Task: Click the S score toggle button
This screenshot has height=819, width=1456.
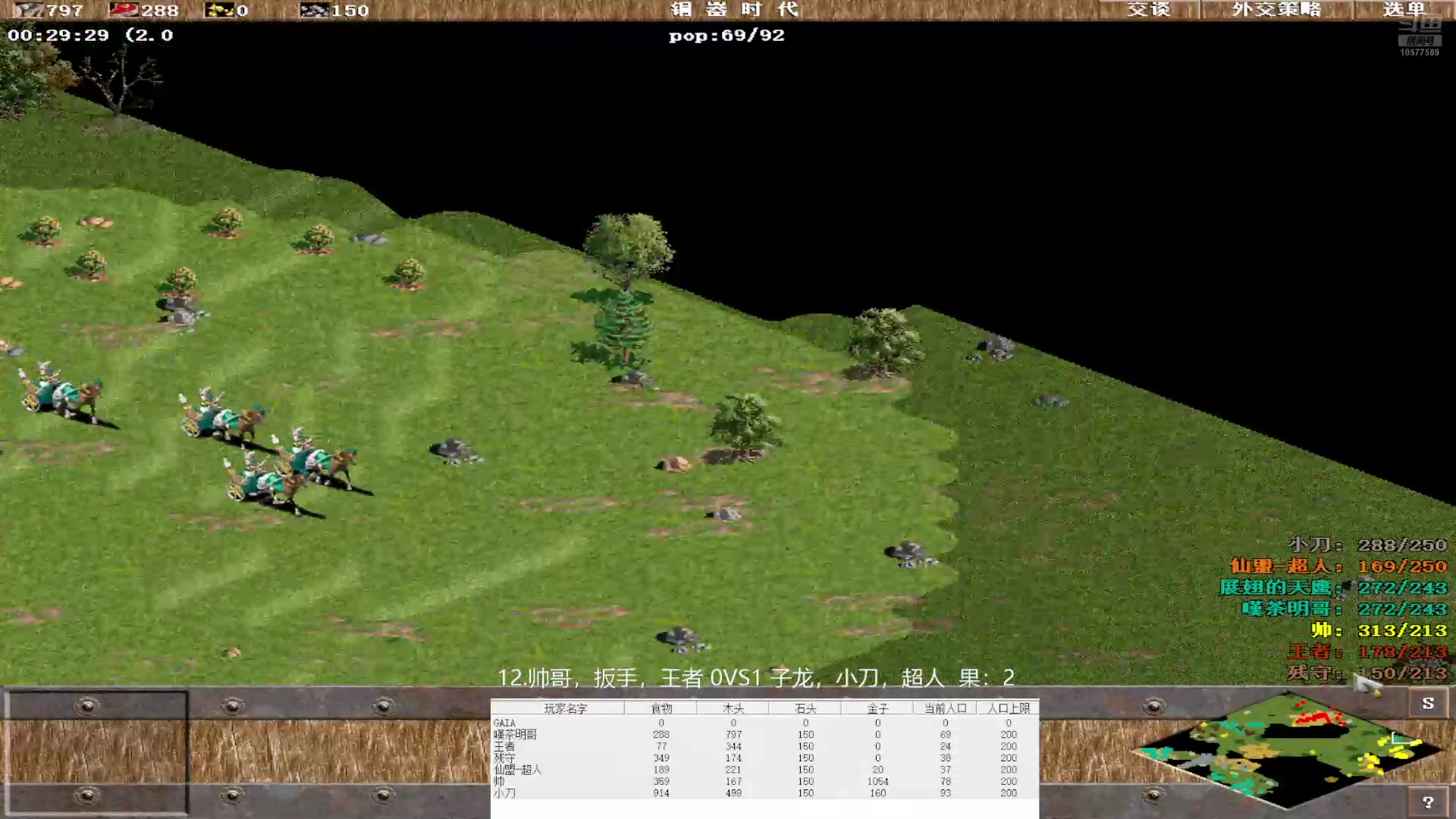Action: pyautogui.click(x=1428, y=703)
